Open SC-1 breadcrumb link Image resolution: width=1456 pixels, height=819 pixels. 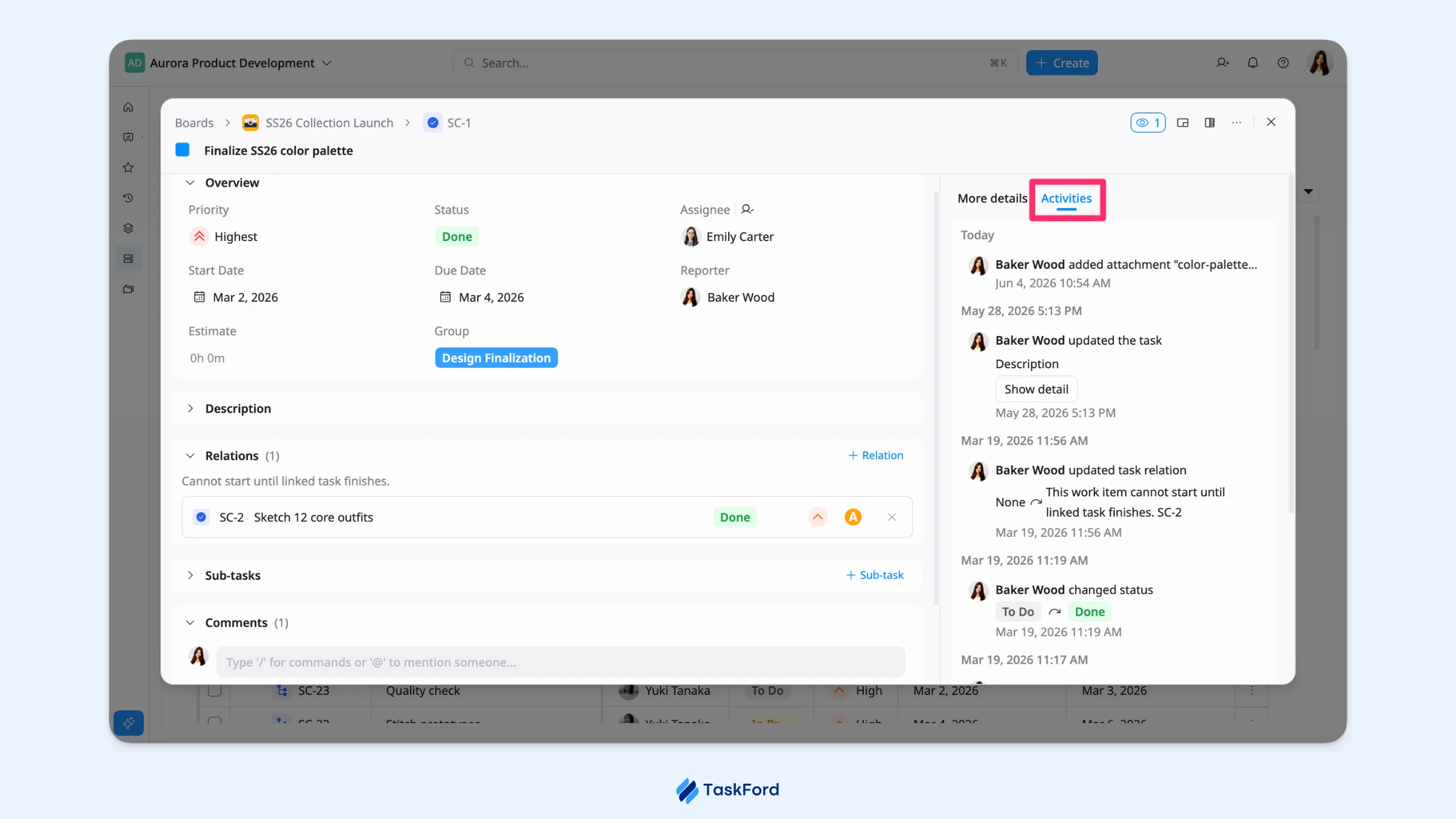459,123
